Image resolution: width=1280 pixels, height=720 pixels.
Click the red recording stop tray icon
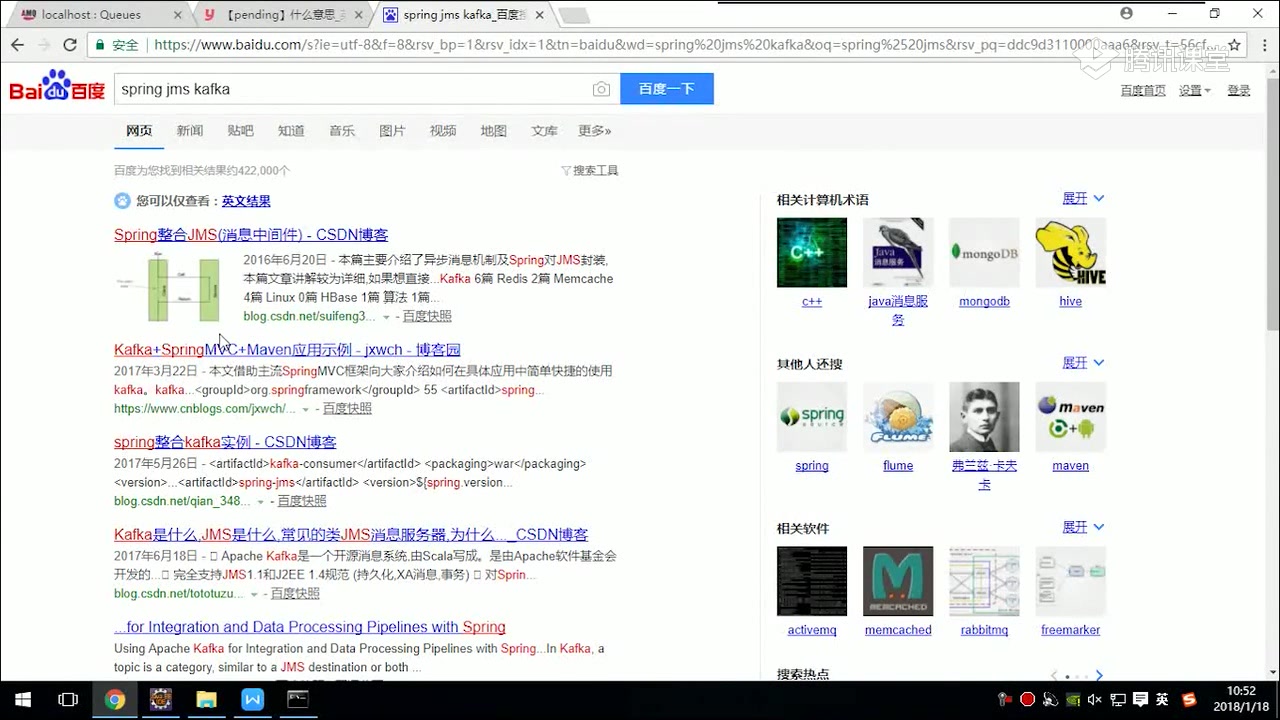coord(1028,700)
